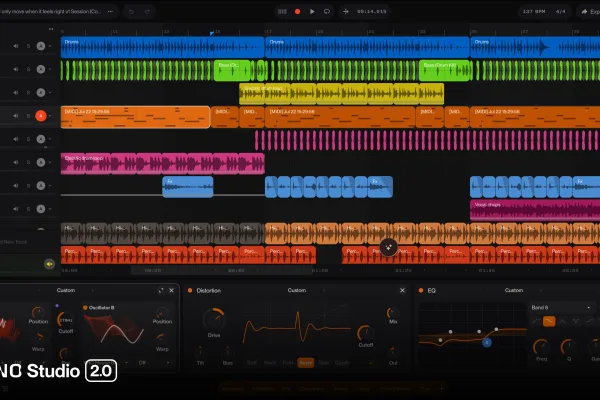Click the Undo arrow icon
The image size is (600, 400).
tap(131, 11)
